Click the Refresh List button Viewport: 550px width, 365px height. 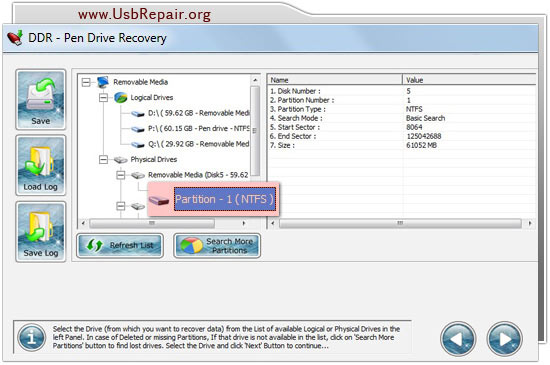tap(120, 245)
